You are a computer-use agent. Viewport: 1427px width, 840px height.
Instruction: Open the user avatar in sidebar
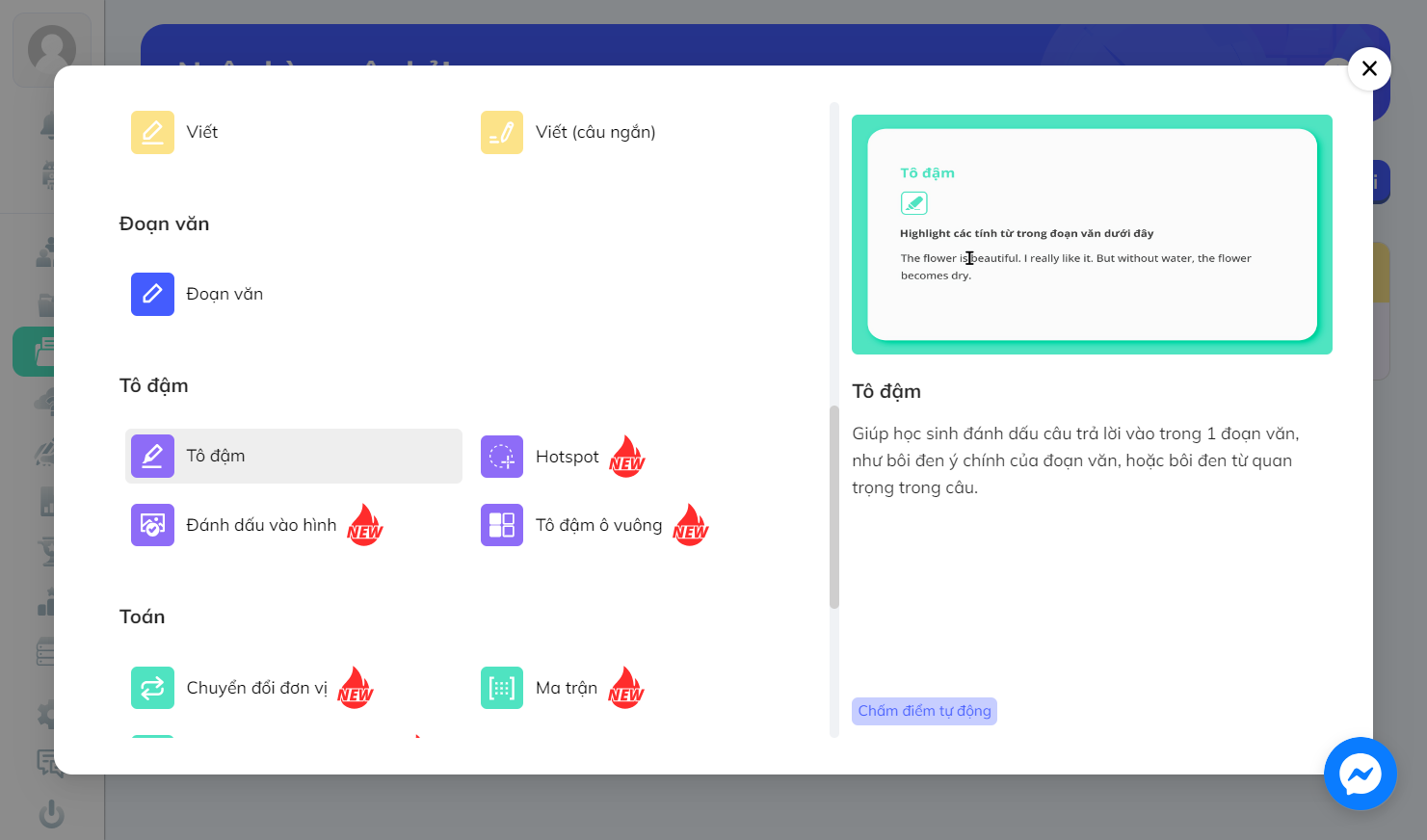pyautogui.click(x=52, y=49)
